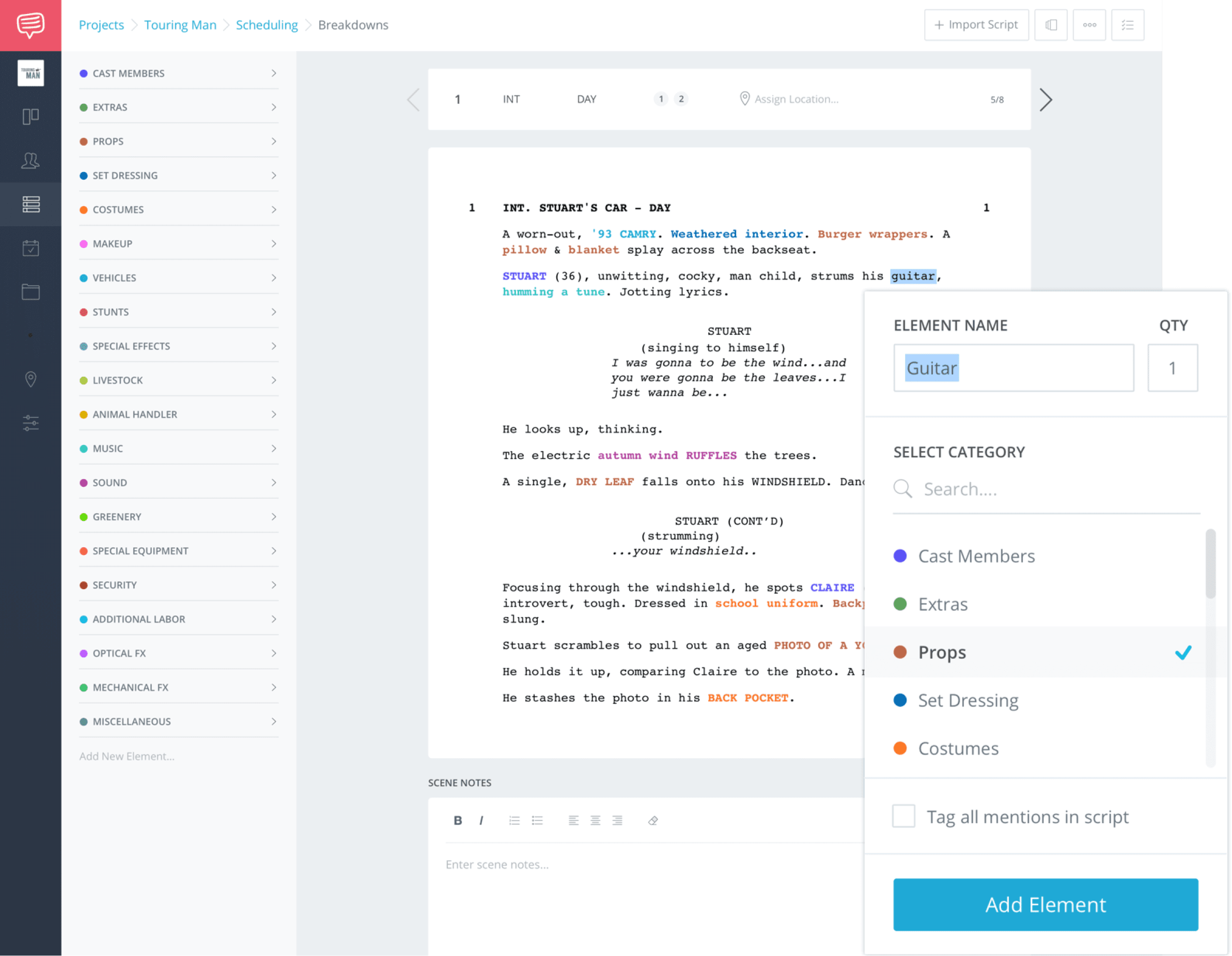Toggle italic in scene notes
The image size is (1232, 956).
click(x=481, y=821)
